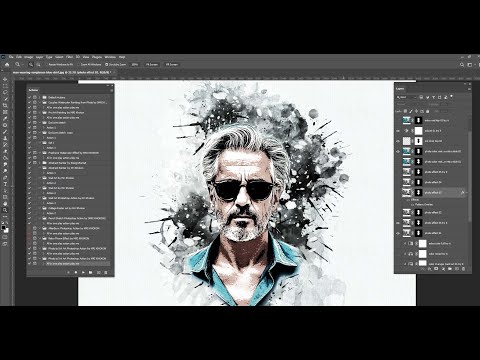Toggle dialog box icon beside Default Actions
The image size is (480, 360).
[x=35, y=97]
